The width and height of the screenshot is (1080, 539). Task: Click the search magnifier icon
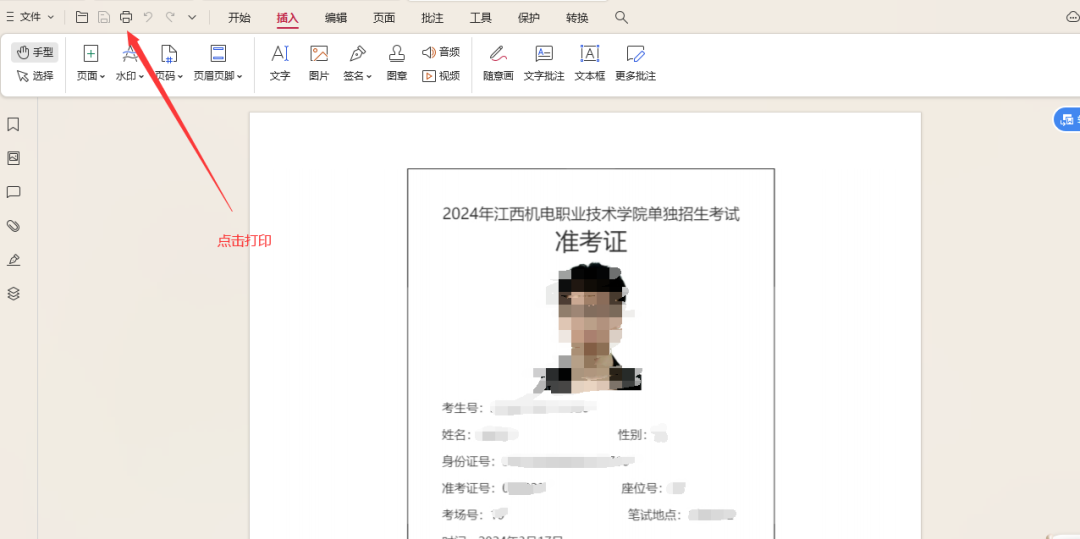pos(621,17)
